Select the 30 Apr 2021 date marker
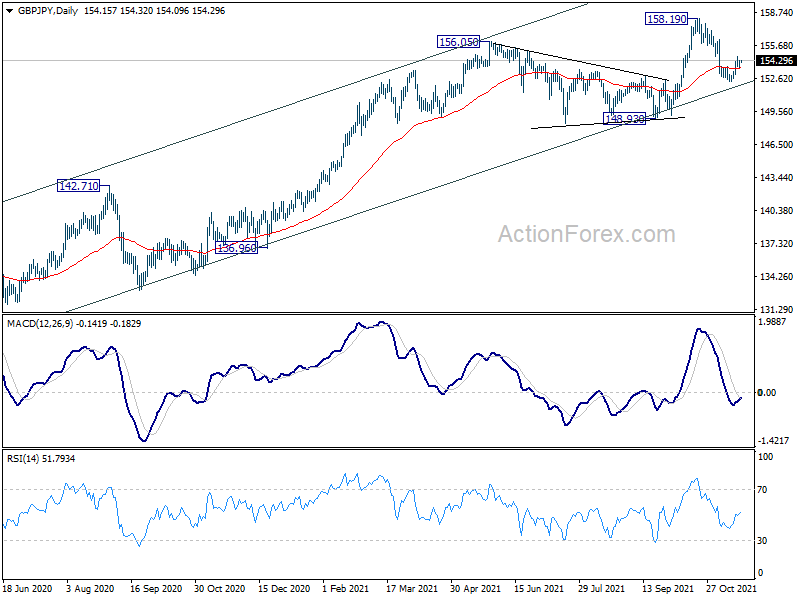800x600 pixels. click(475, 588)
